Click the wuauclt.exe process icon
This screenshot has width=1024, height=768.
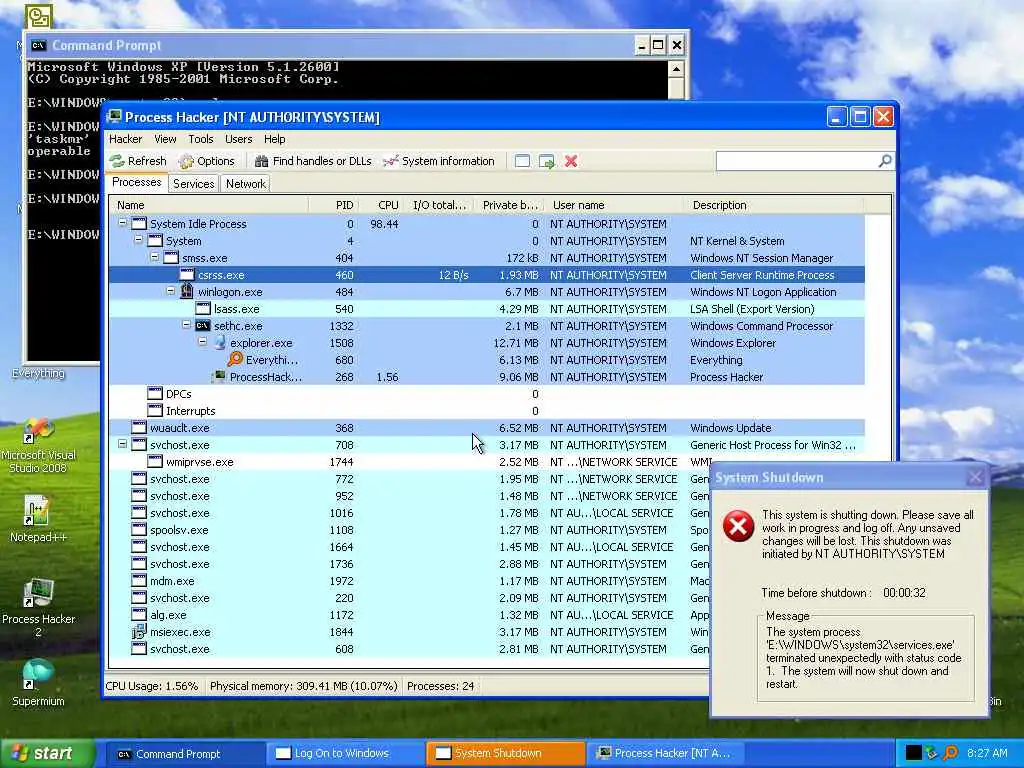pos(139,428)
